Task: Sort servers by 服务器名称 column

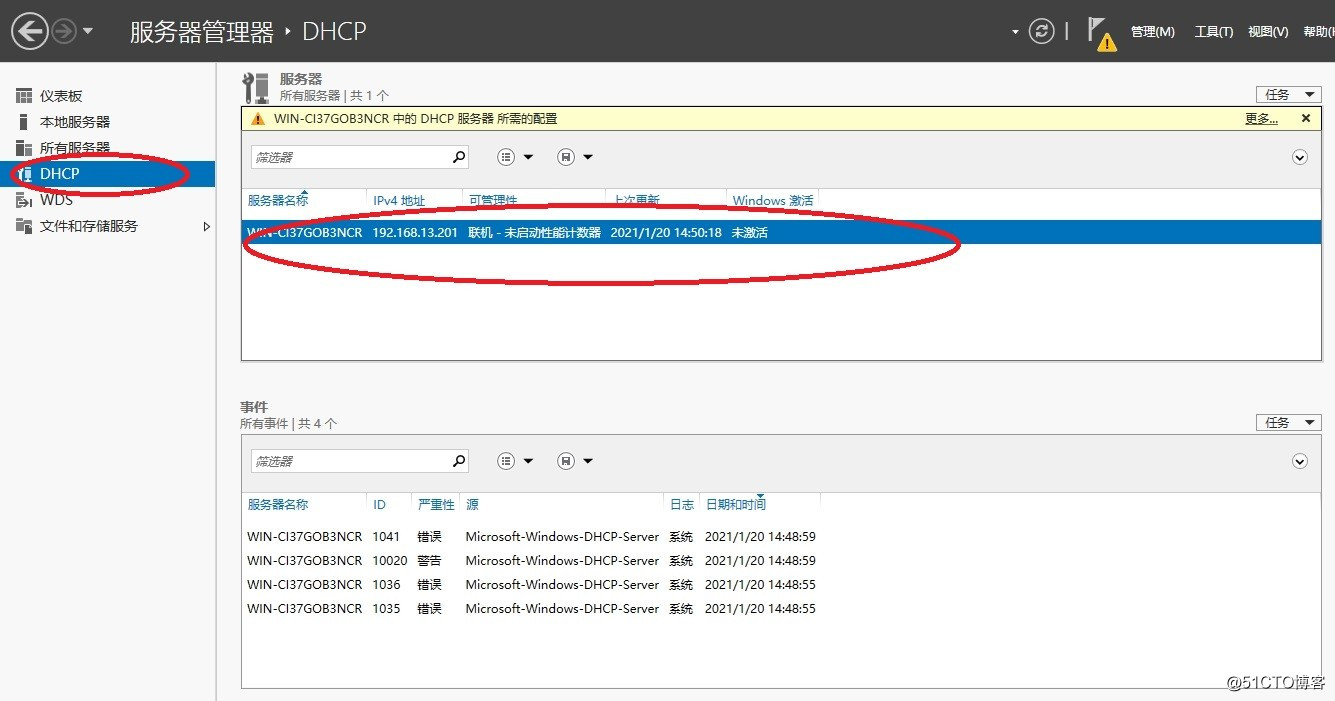Action: point(278,200)
